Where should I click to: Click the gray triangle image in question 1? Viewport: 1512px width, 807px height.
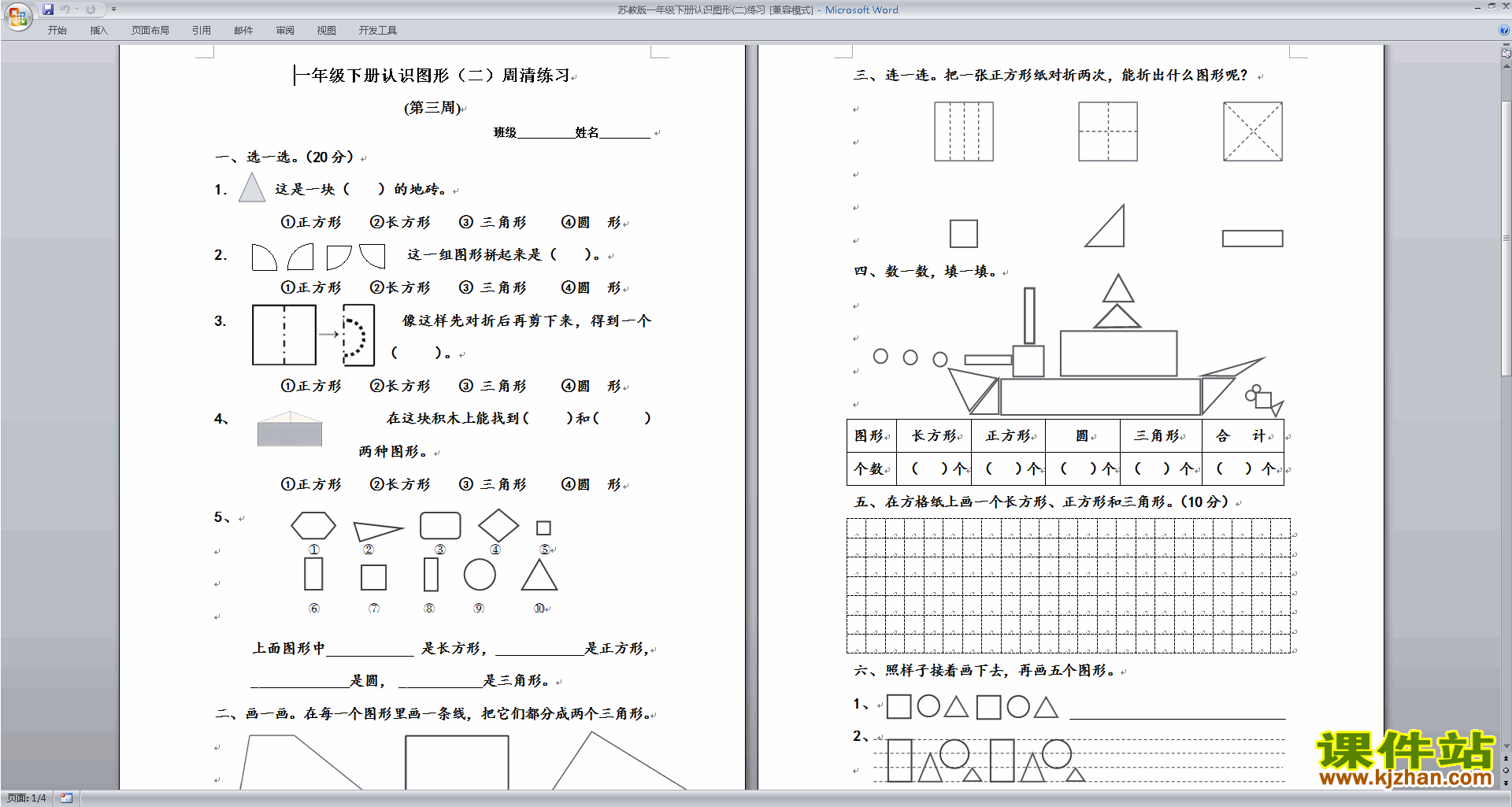coord(252,187)
